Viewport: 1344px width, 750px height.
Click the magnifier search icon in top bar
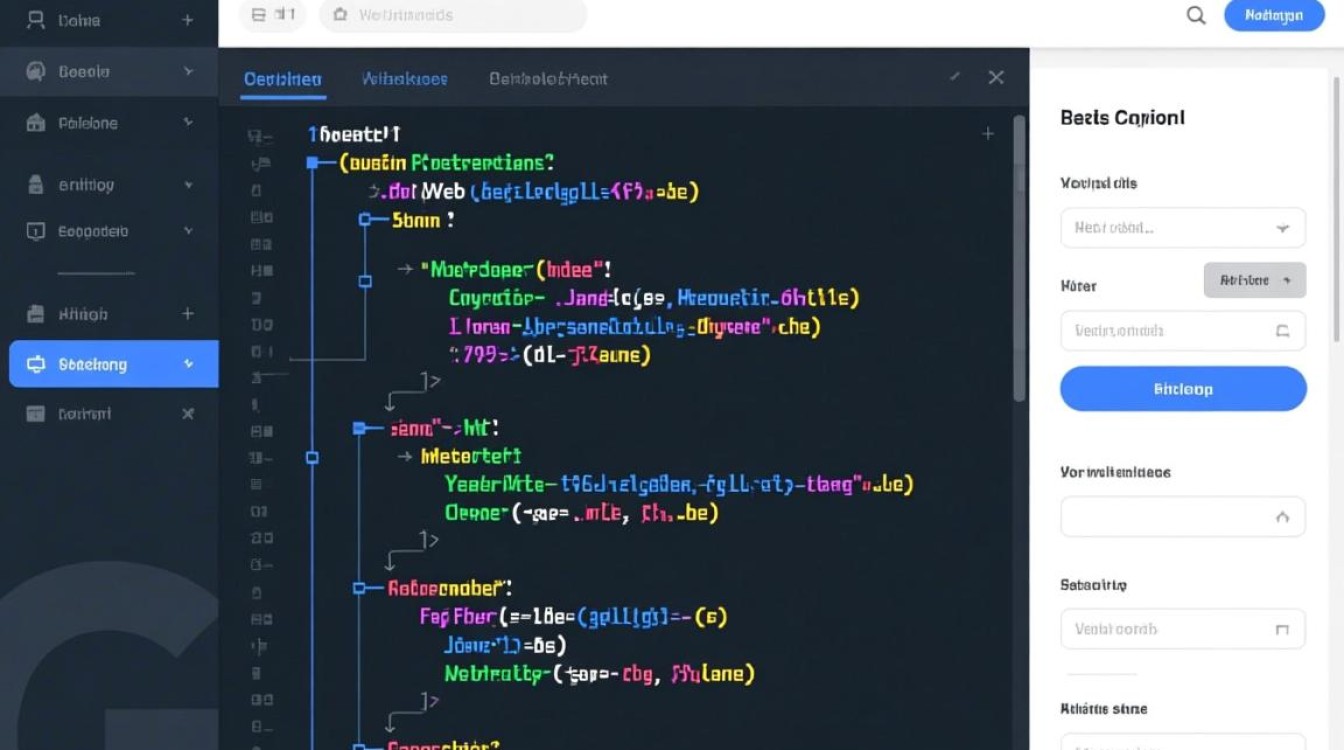pos(1196,16)
